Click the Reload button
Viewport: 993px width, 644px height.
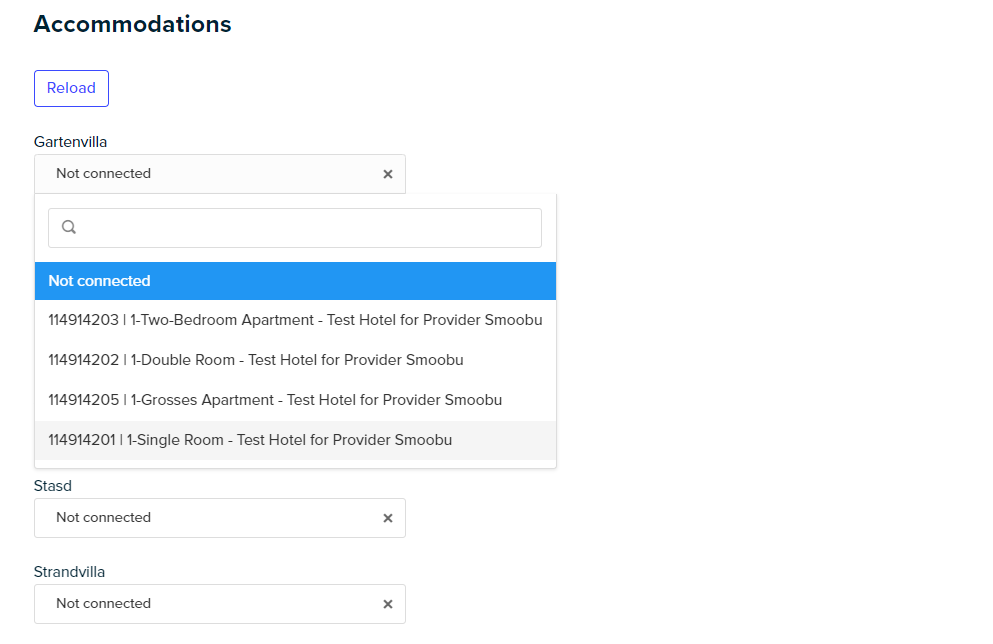coord(72,88)
